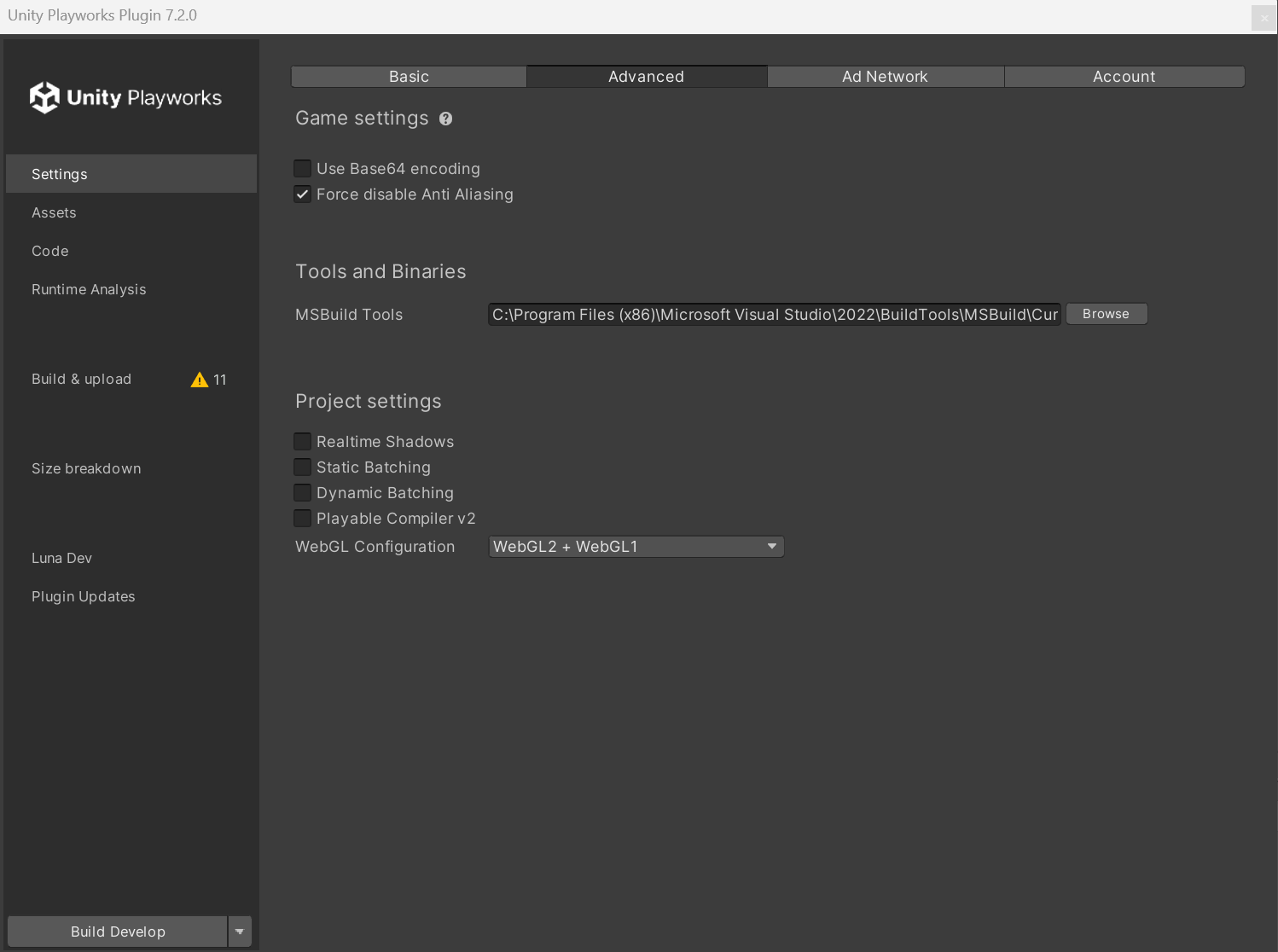Image resolution: width=1278 pixels, height=952 pixels.
Task: Click the Game settings help icon
Action: tap(445, 119)
